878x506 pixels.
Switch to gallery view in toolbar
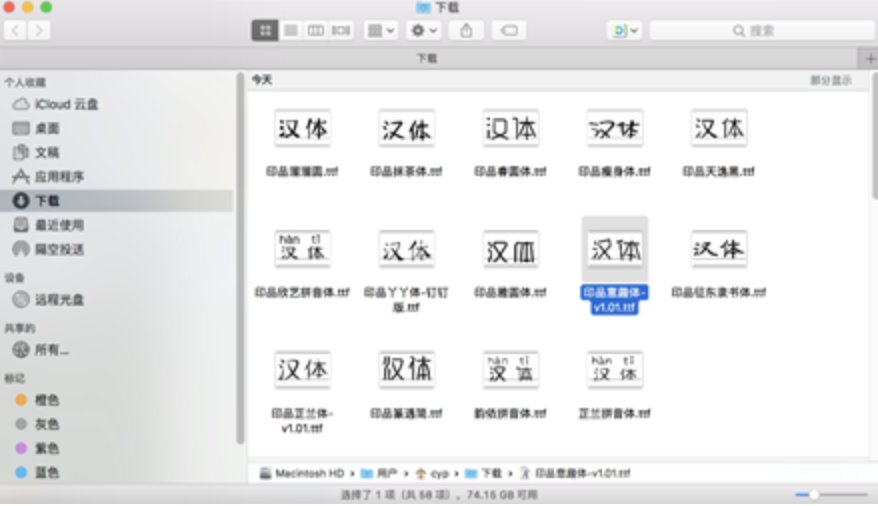[341, 31]
